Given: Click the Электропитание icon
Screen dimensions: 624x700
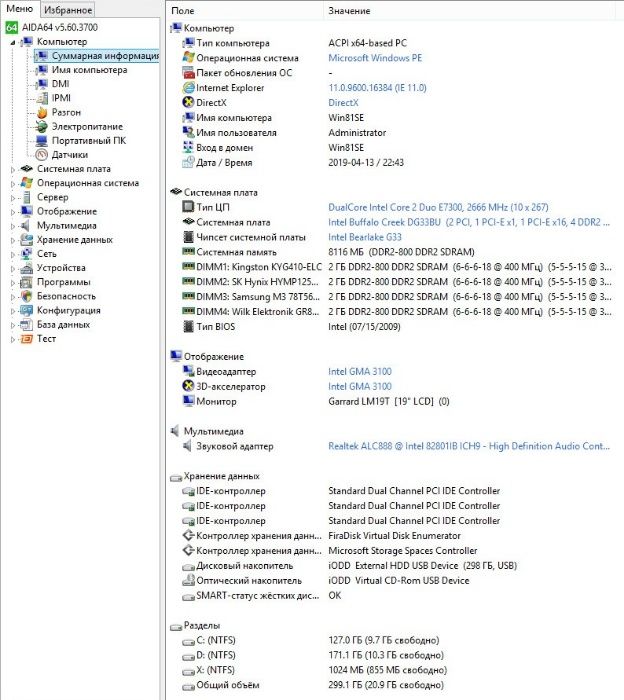Looking at the screenshot, I should (42, 127).
